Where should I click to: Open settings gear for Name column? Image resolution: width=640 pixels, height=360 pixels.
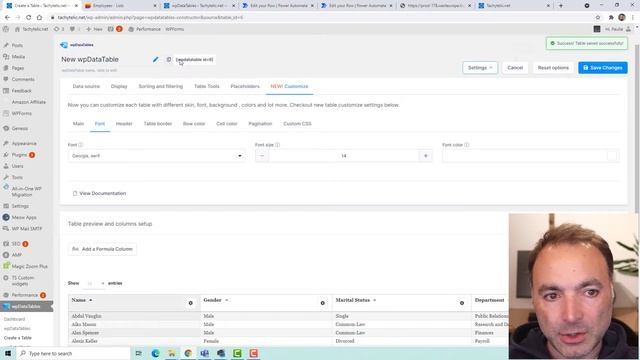point(191,303)
